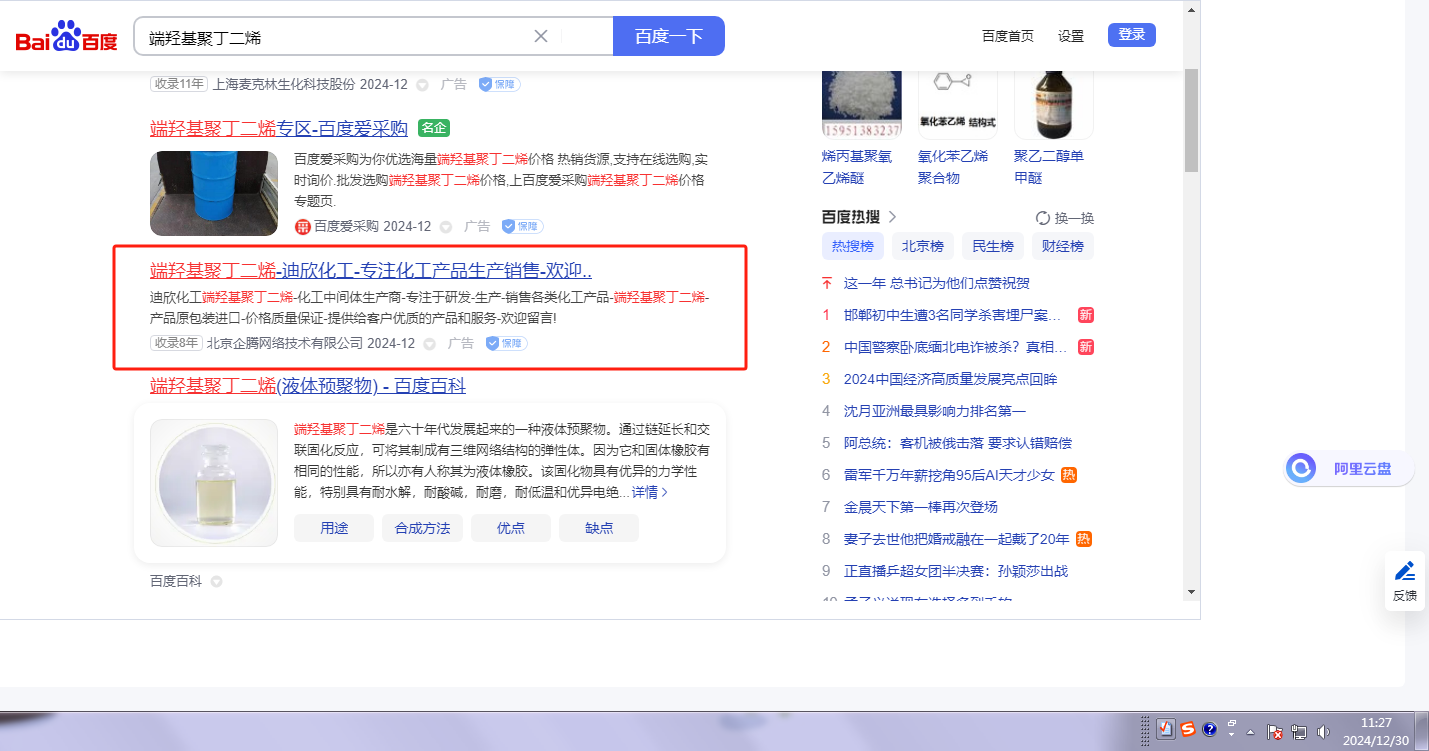Click the 百度一下 search button
Image resolution: width=1429 pixels, height=751 pixels.
coord(669,36)
